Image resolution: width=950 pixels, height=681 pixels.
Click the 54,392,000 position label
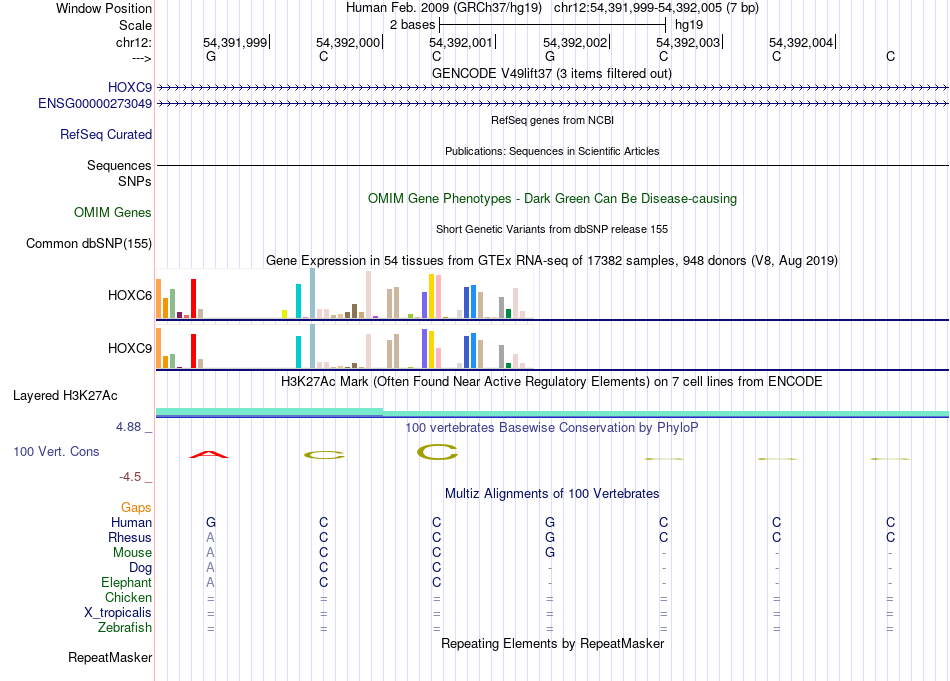tap(348, 42)
